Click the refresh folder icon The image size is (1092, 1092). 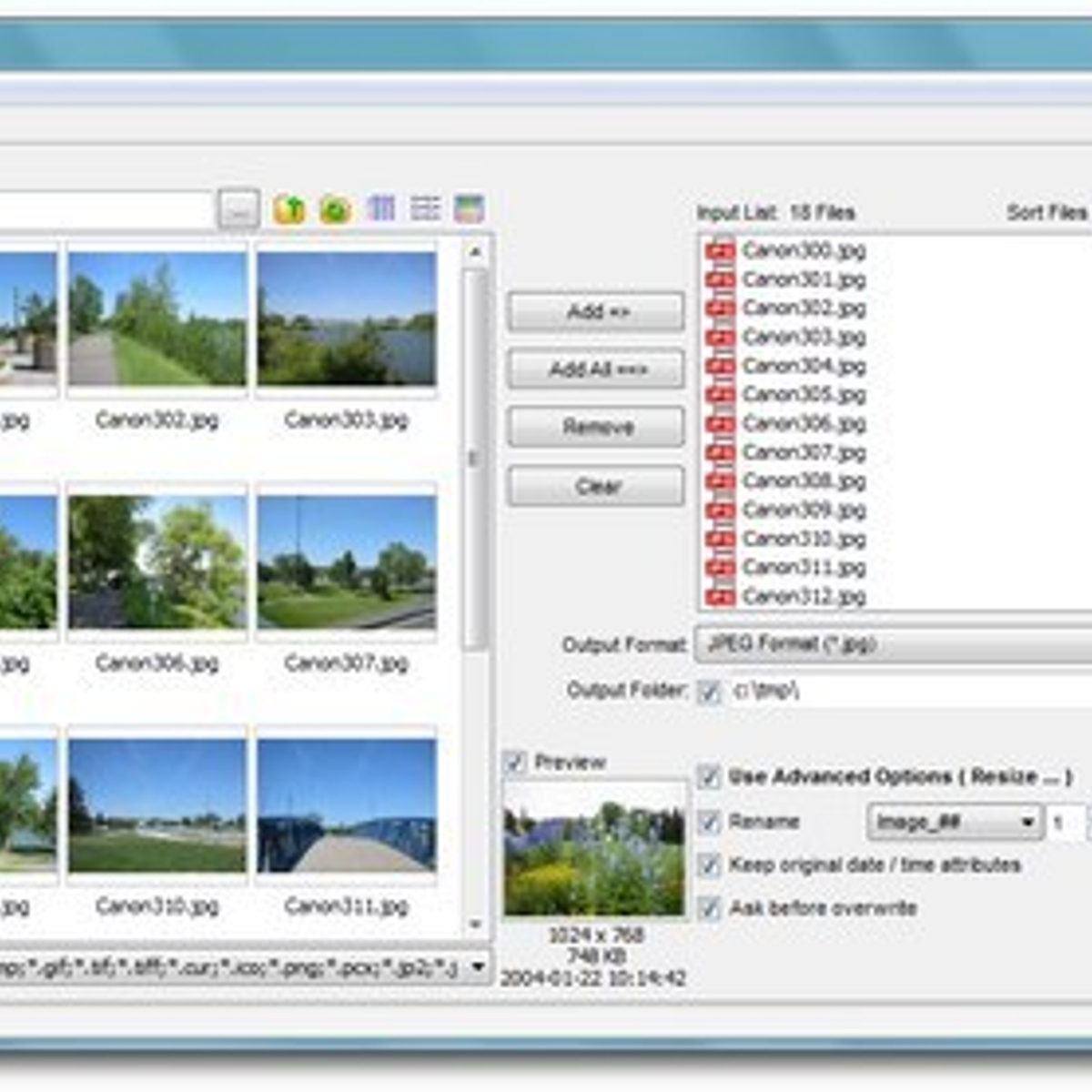tap(333, 208)
